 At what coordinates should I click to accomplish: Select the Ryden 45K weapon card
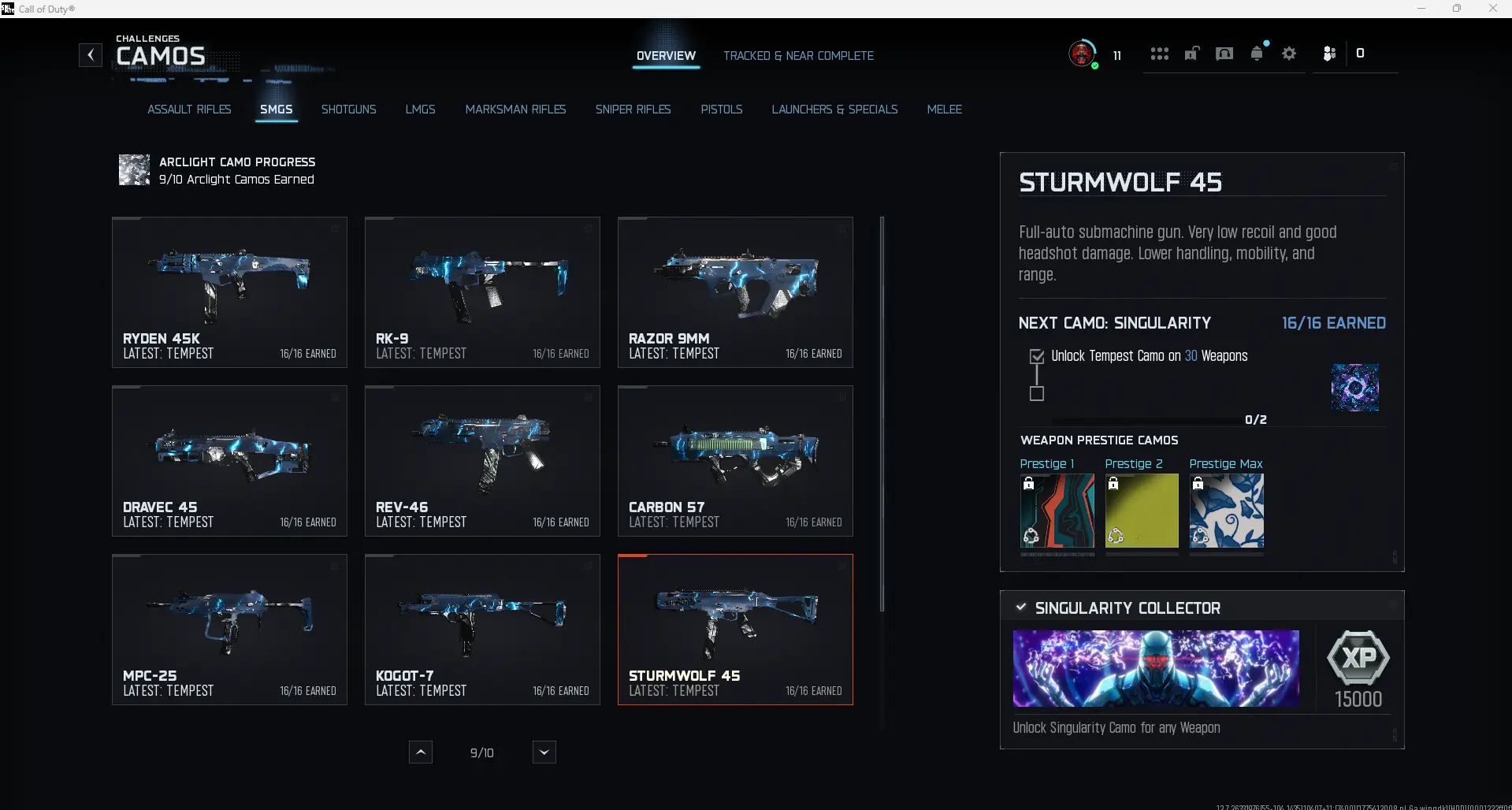point(229,292)
